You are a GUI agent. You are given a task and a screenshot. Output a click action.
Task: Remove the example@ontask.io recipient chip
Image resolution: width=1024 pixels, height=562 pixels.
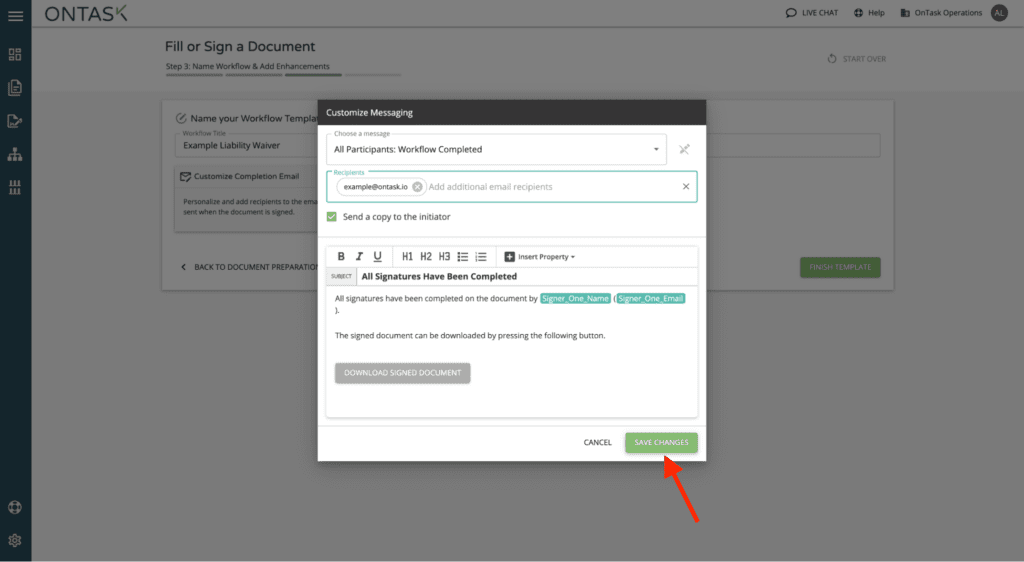[417, 187]
